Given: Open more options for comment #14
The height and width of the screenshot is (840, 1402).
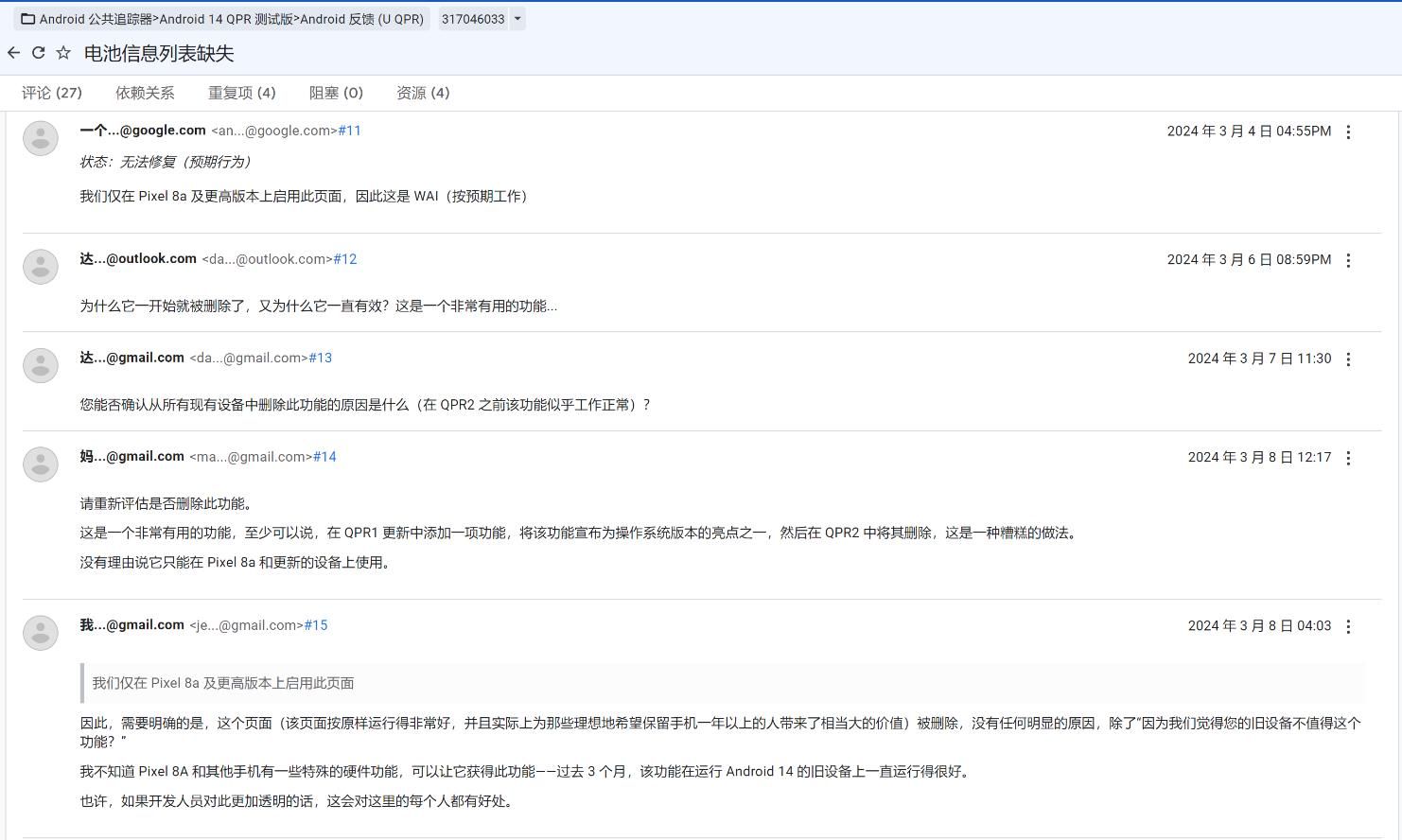Looking at the screenshot, I should point(1348,458).
